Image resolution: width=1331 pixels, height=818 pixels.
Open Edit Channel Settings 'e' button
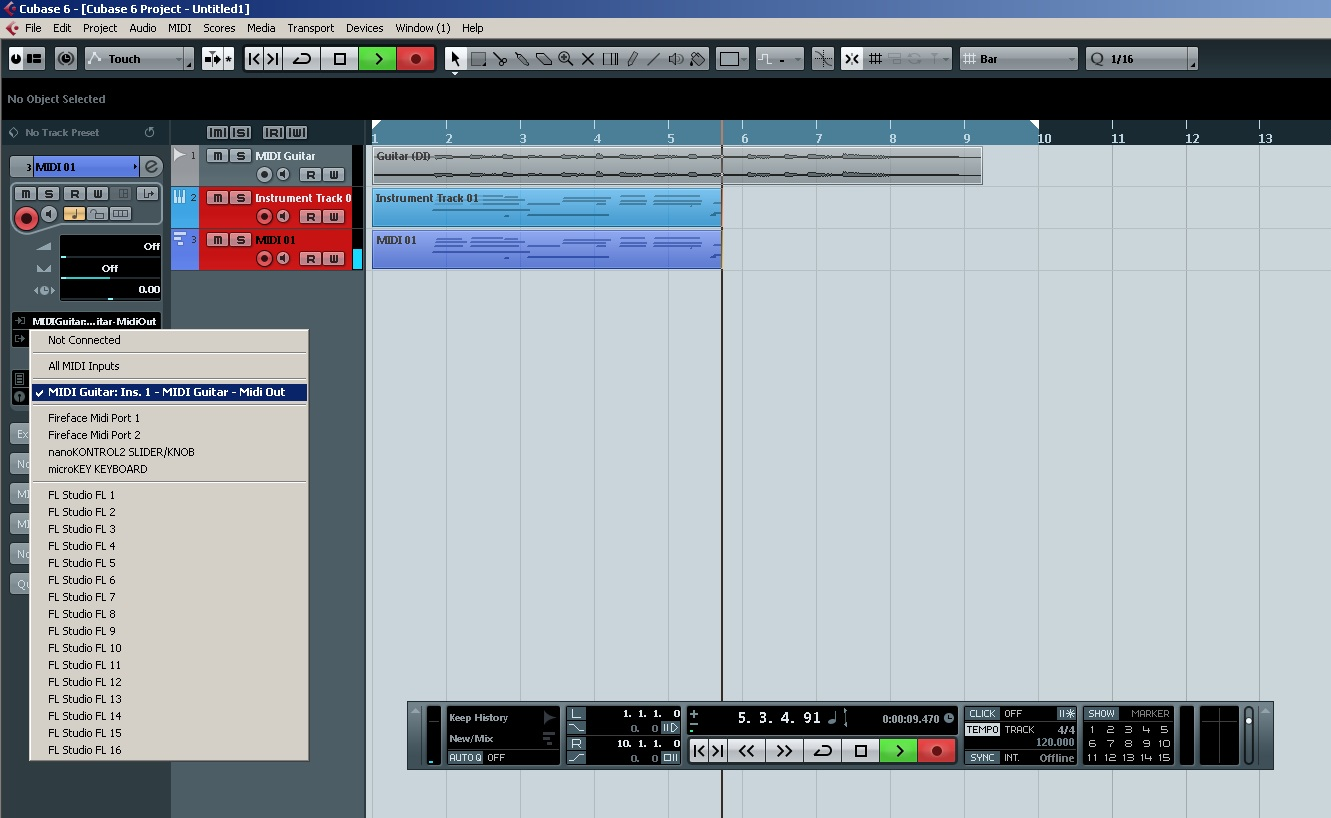(151, 167)
